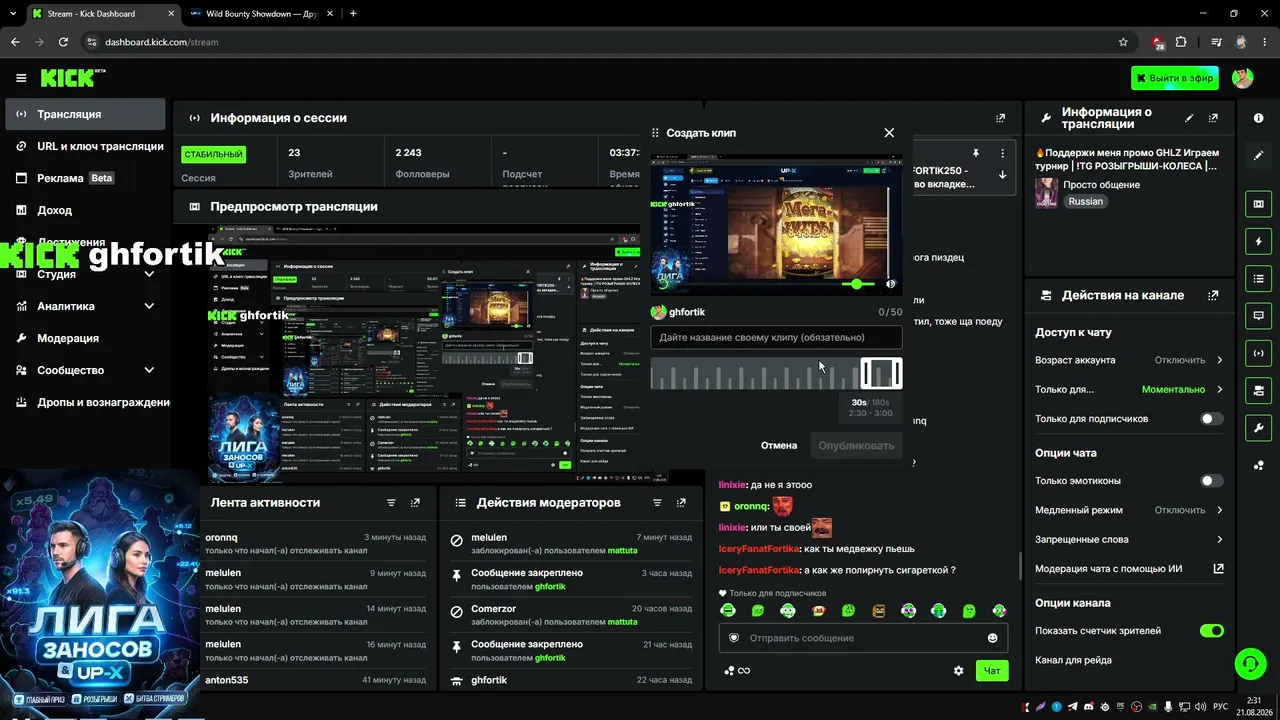Unpin the pinned chat message
The height and width of the screenshot is (720, 1280).
pyautogui.click(x=976, y=154)
